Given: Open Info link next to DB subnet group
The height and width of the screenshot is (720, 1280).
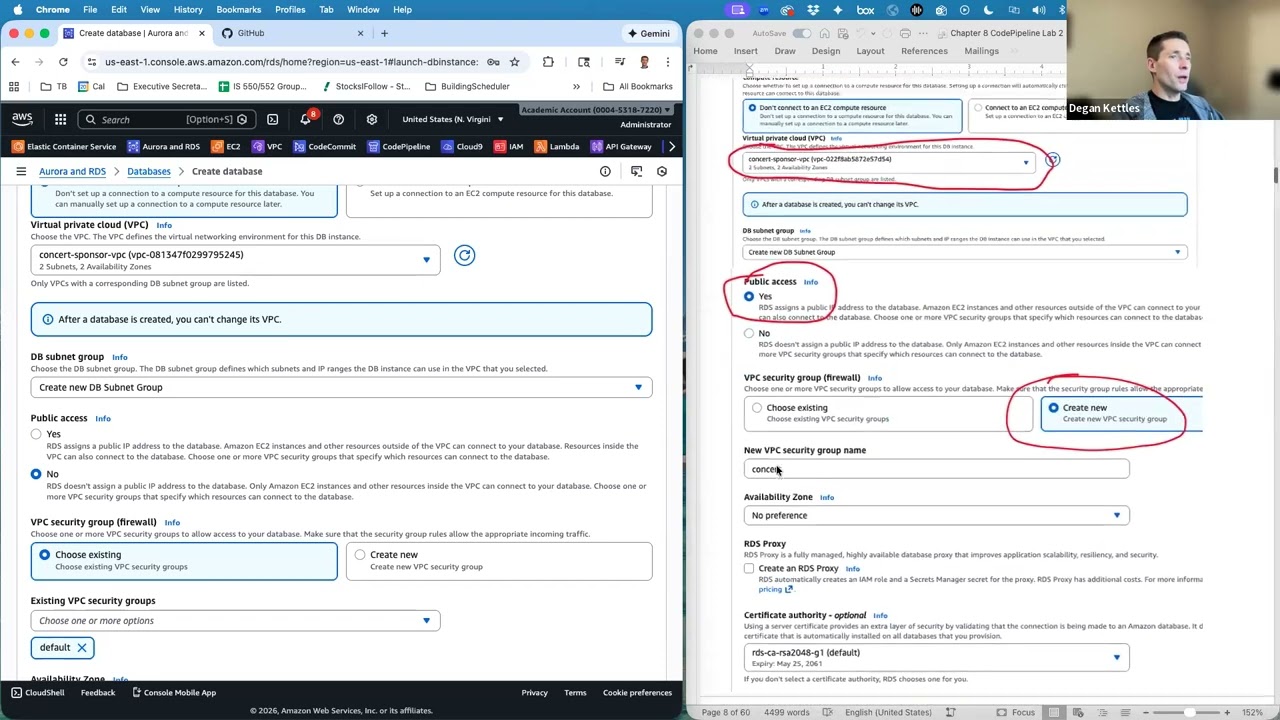Looking at the screenshot, I should [x=120, y=357].
